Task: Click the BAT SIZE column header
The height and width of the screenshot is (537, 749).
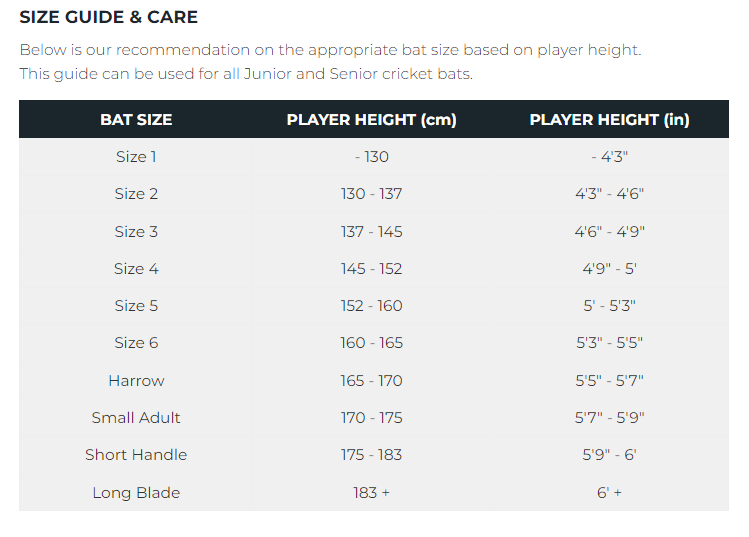Action: (136, 120)
